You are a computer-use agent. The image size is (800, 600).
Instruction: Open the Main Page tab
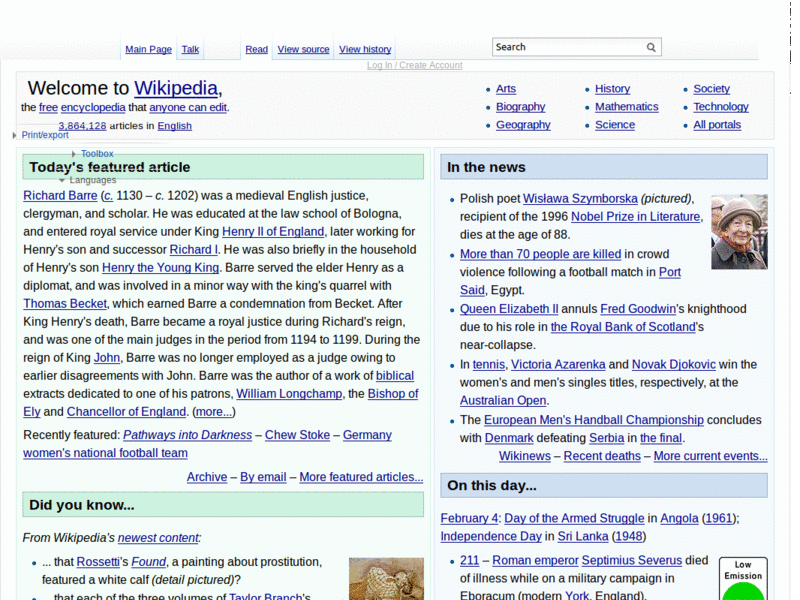pyautogui.click(x=148, y=49)
